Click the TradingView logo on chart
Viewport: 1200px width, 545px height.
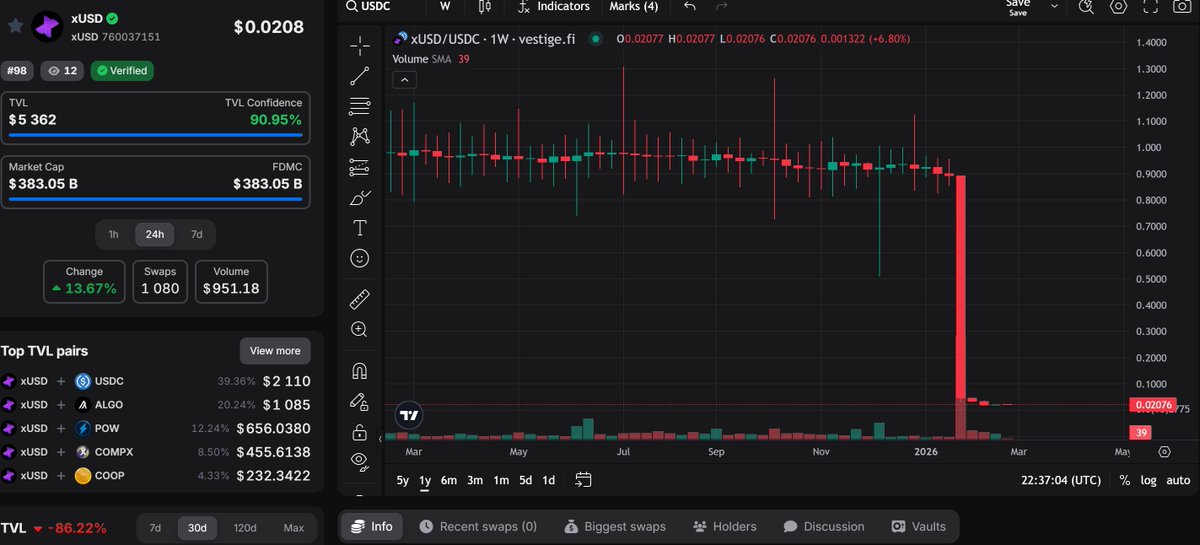click(408, 415)
